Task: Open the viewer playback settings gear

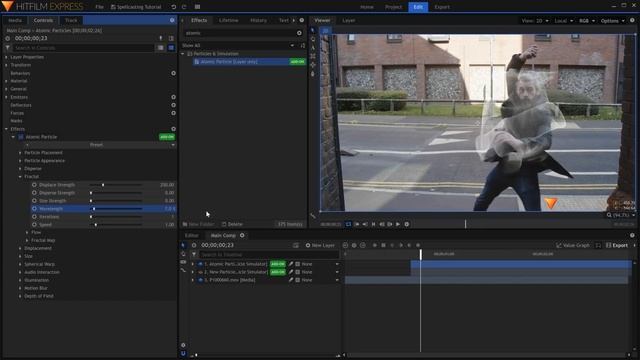Action: [x=407, y=224]
